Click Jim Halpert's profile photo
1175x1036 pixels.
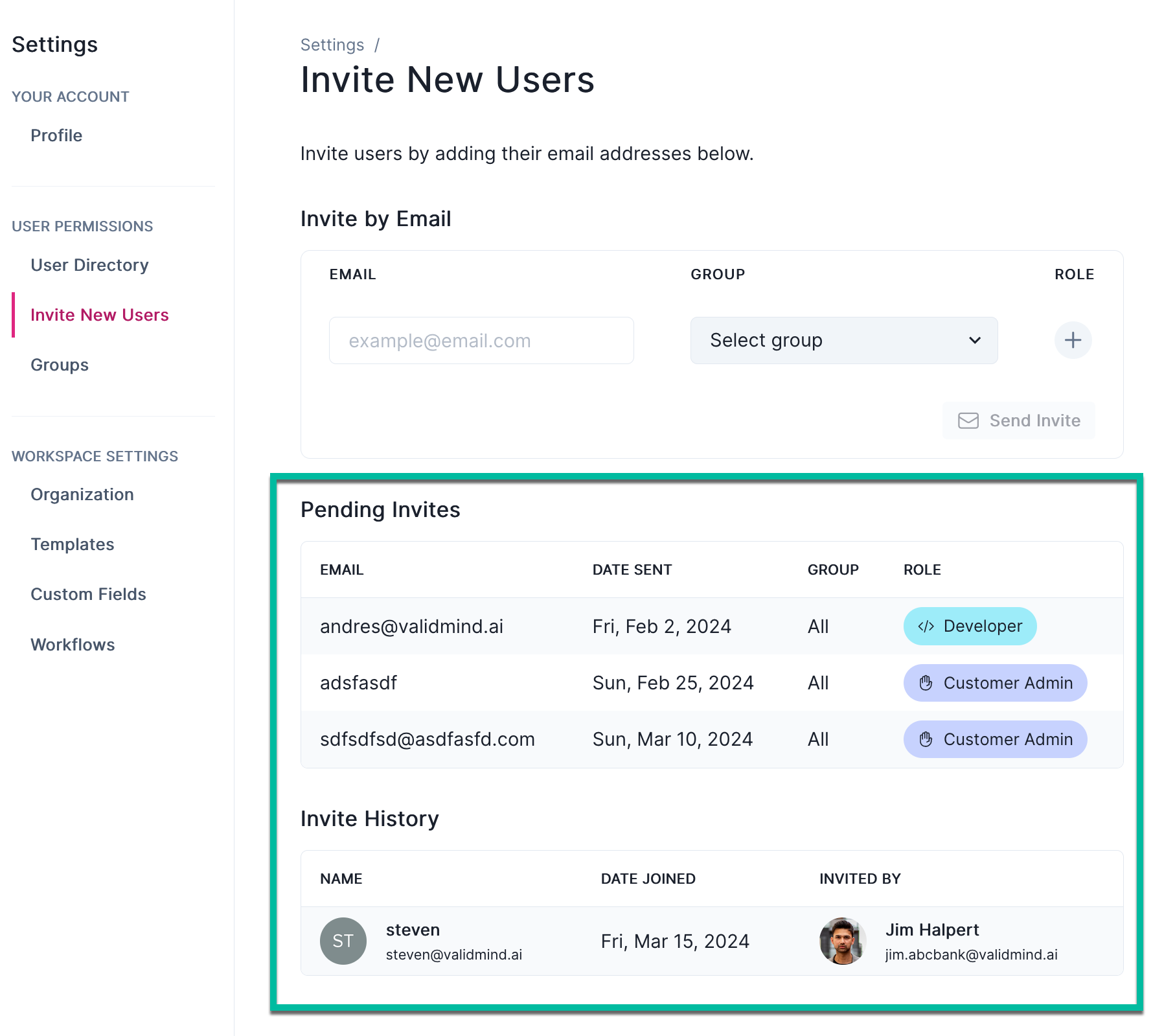click(842, 941)
